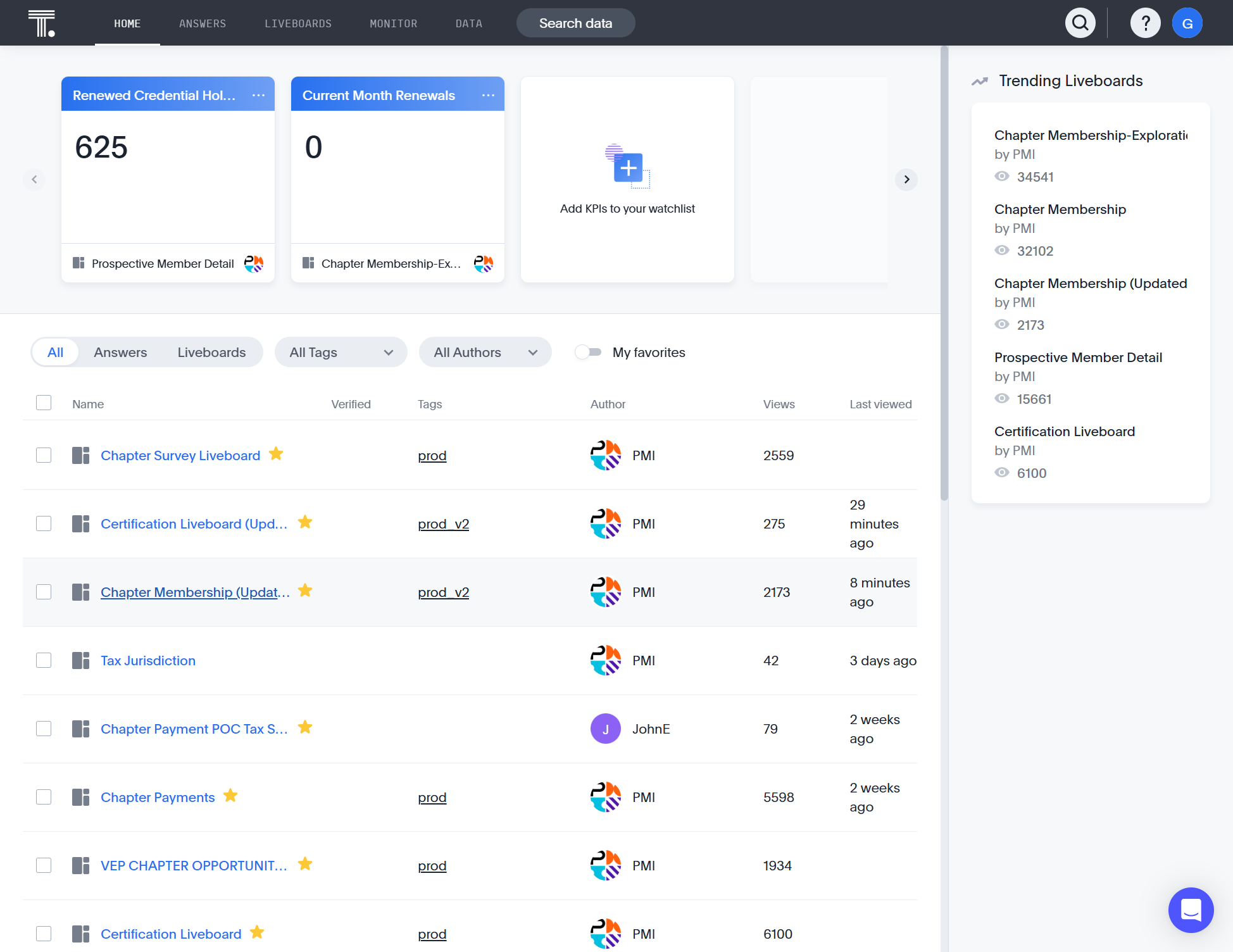This screenshot has height=952, width=1233.
Task: Click the left carousel arrow for the watchlist
Action: 34,179
